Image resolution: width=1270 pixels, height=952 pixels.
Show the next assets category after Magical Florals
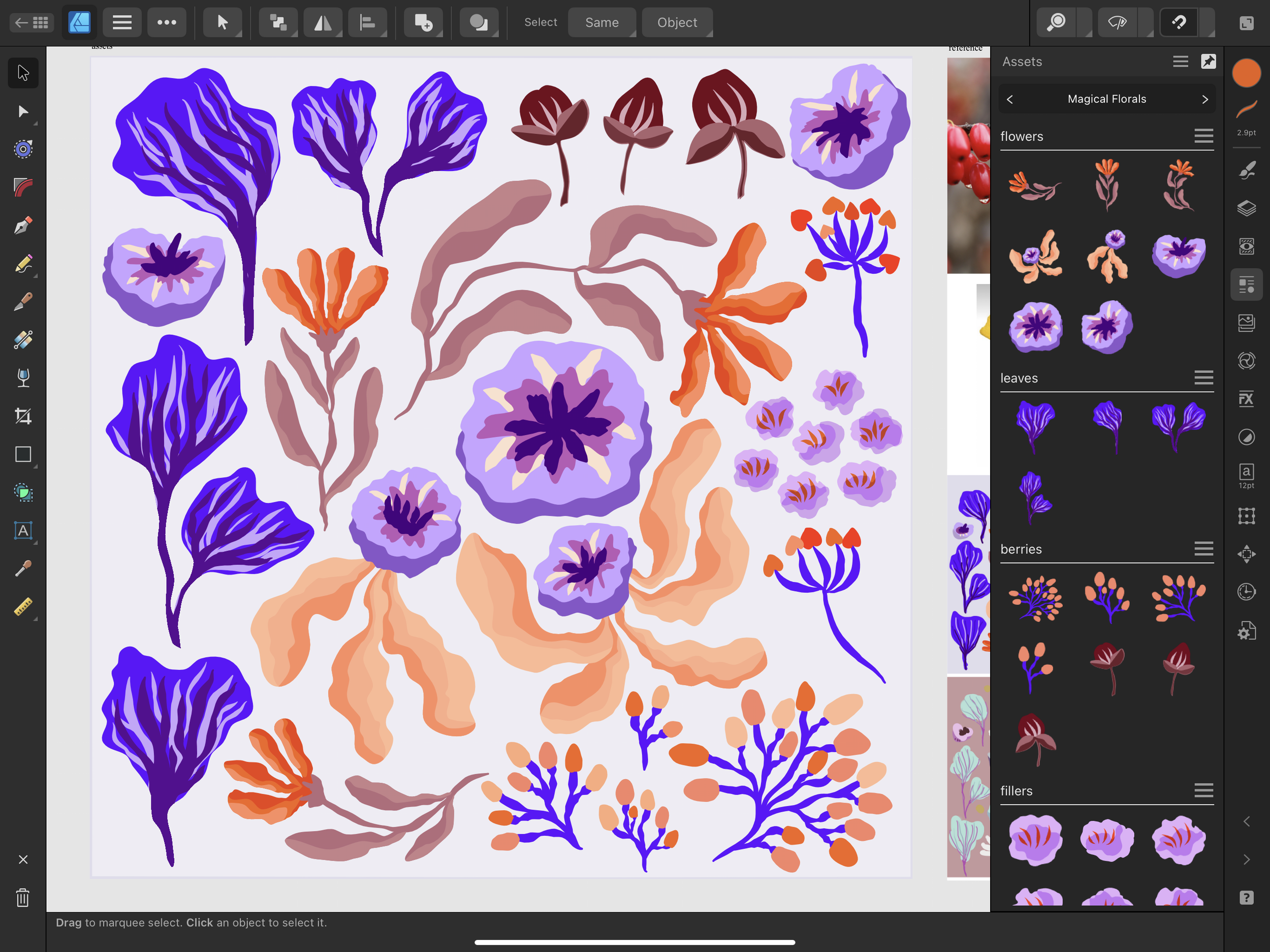(x=1204, y=99)
